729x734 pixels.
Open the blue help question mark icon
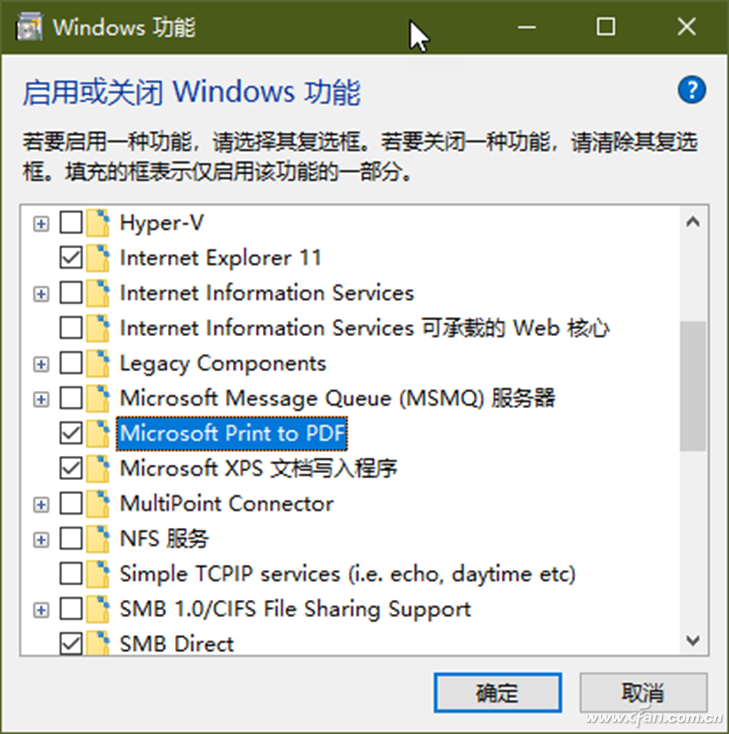(692, 90)
